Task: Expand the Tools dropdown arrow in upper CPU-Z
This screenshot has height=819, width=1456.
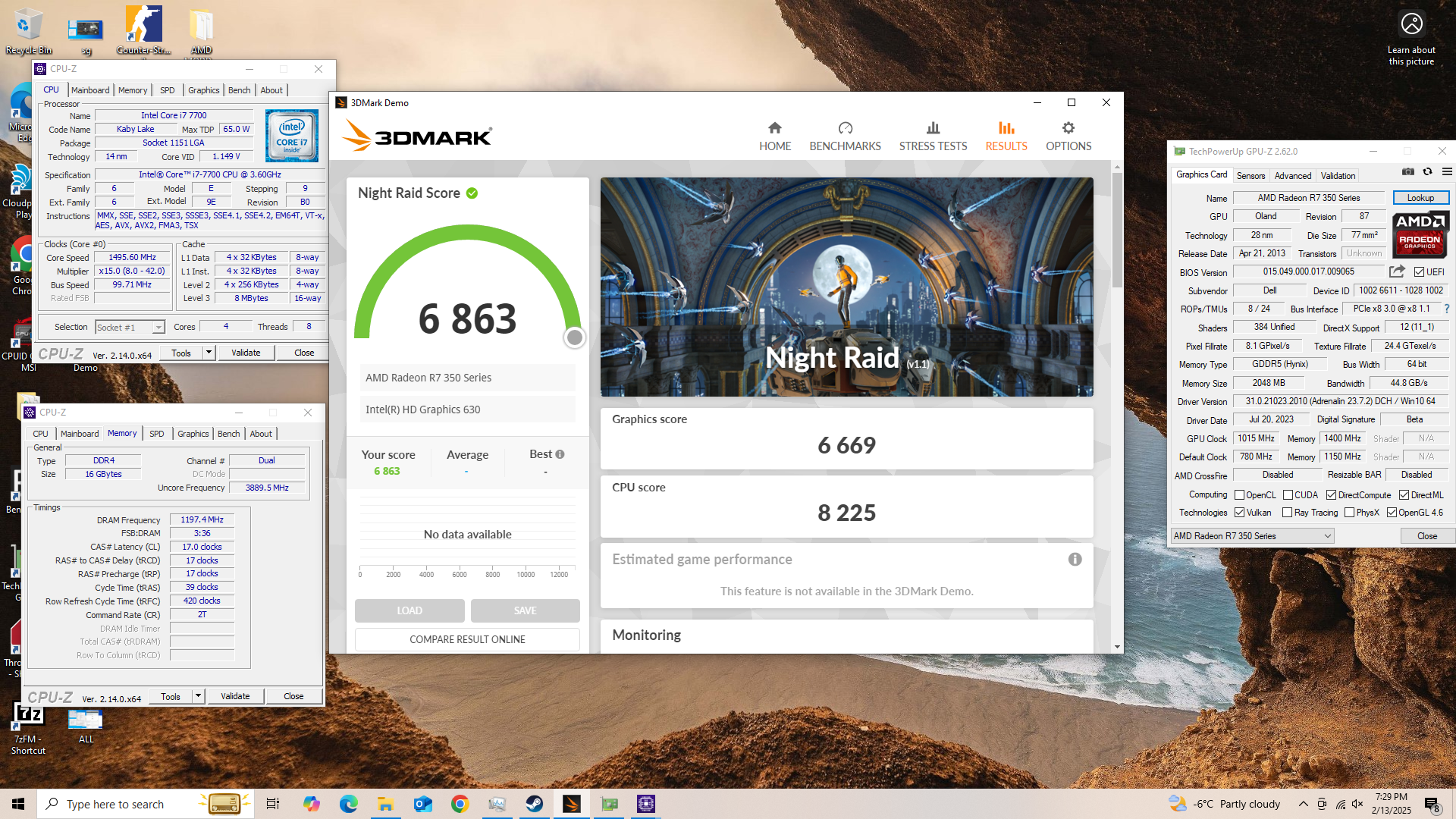Action: click(x=209, y=353)
